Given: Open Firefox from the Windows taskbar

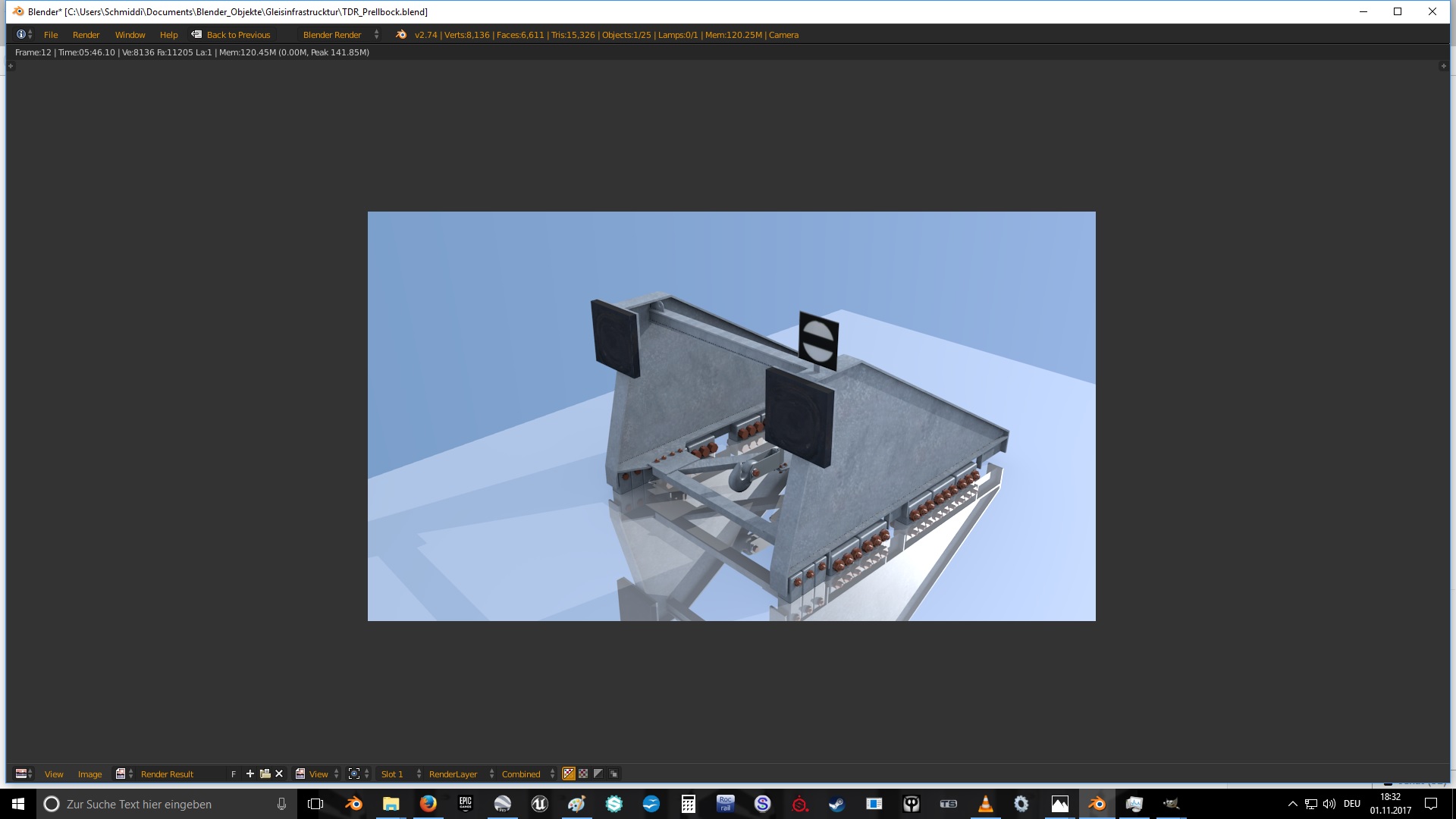Looking at the screenshot, I should pyautogui.click(x=428, y=804).
